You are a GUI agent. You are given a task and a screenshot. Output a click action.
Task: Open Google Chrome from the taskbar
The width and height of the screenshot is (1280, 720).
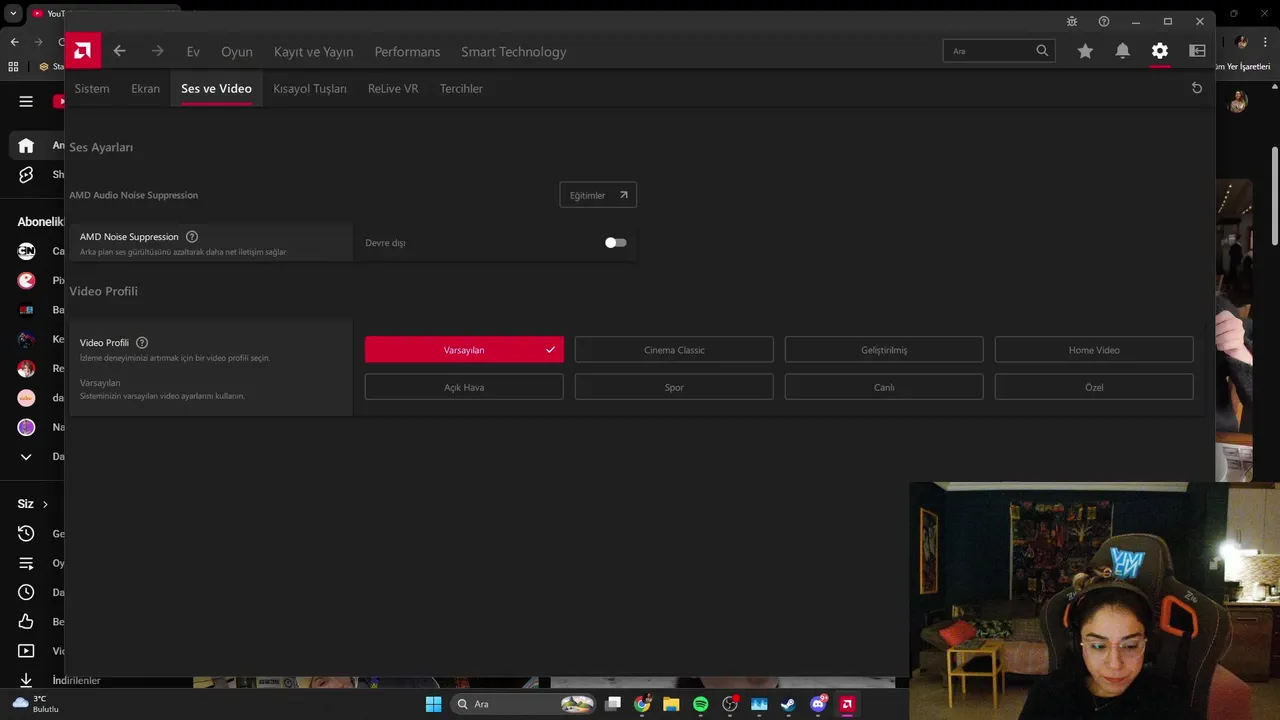(642, 704)
